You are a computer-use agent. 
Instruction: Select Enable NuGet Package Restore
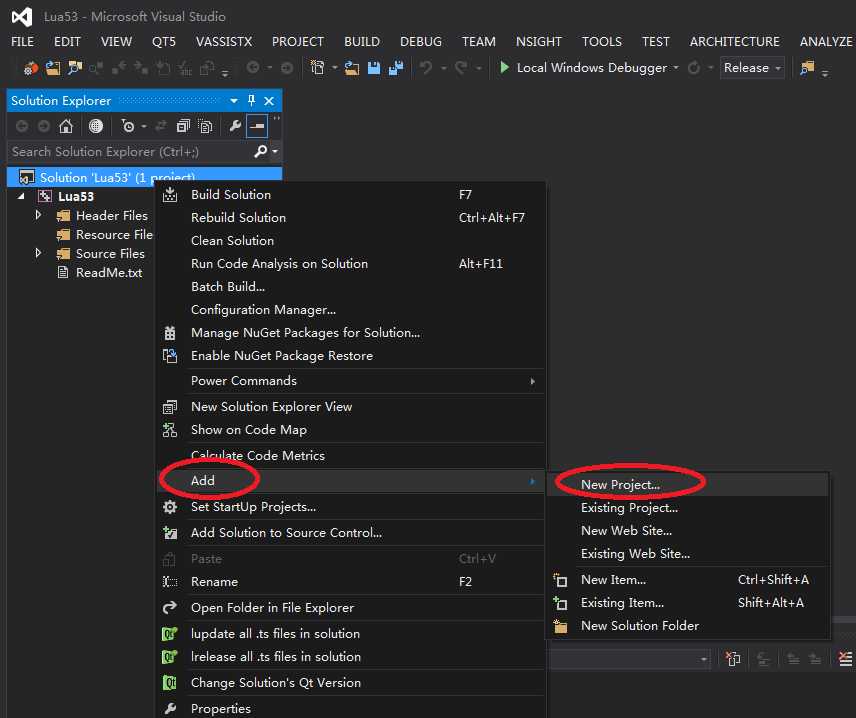coord(351,355)
